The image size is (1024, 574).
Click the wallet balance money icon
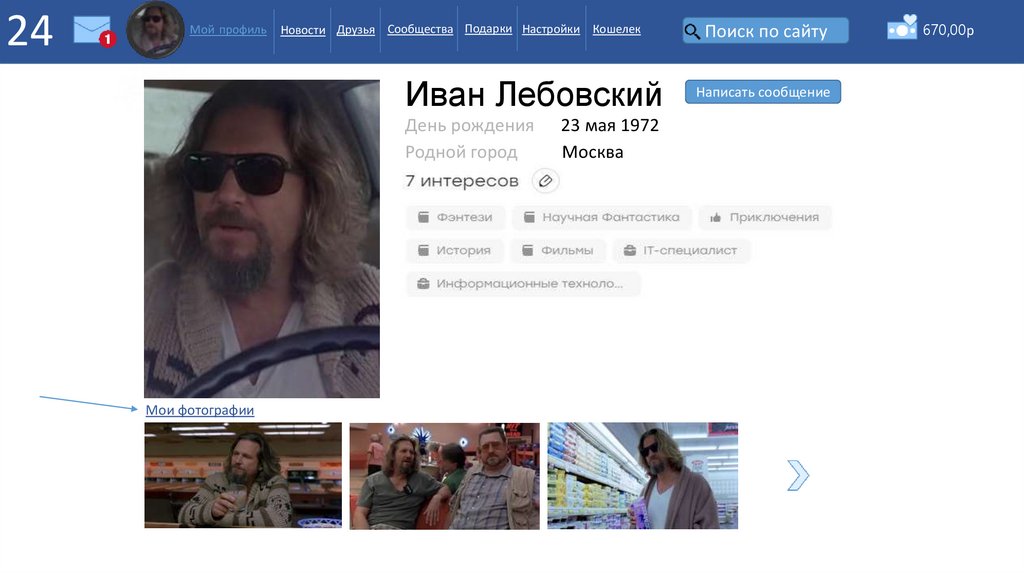click(902, 28)
